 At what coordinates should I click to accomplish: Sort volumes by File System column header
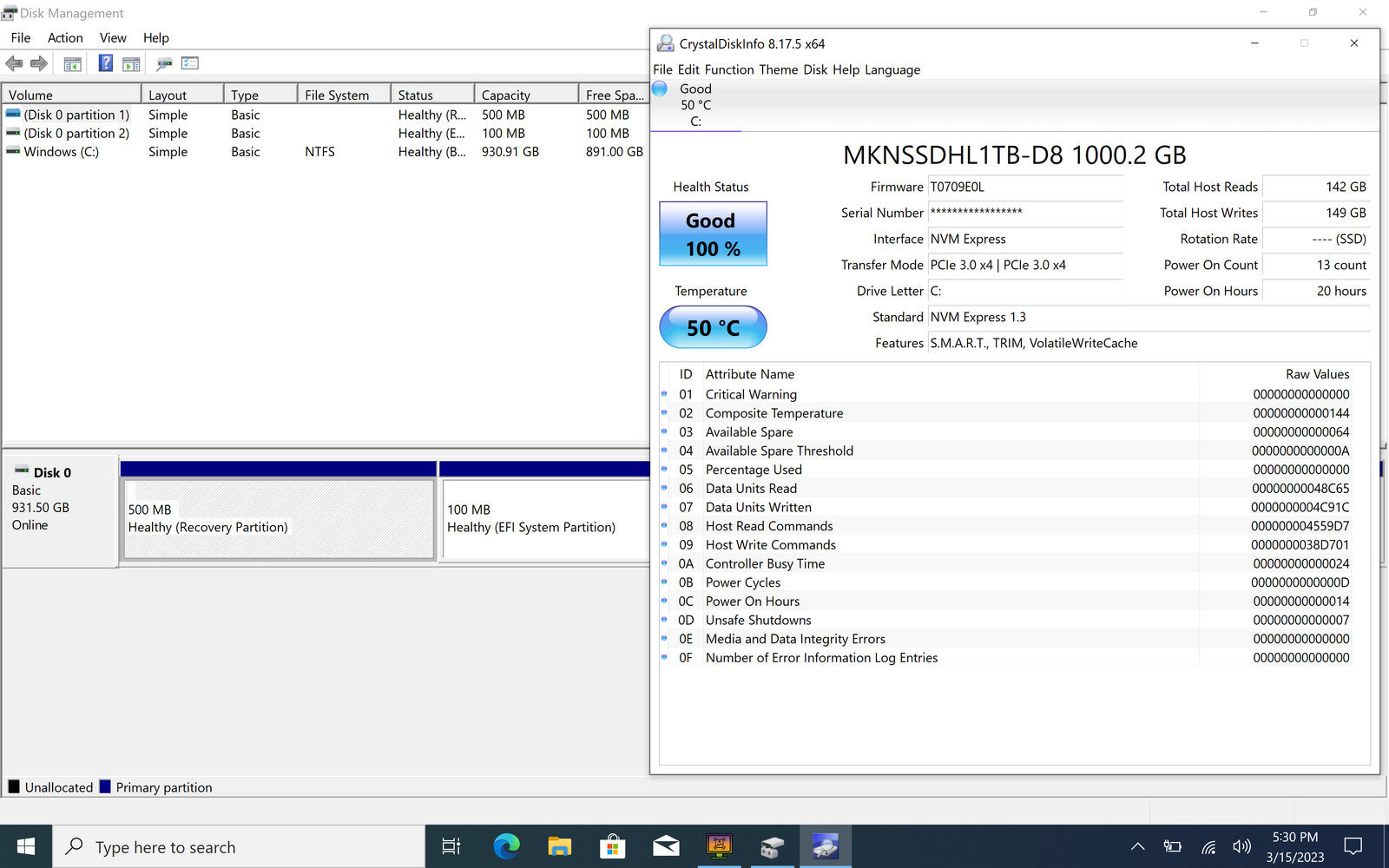pyautogui.click(x=344, y=95)
